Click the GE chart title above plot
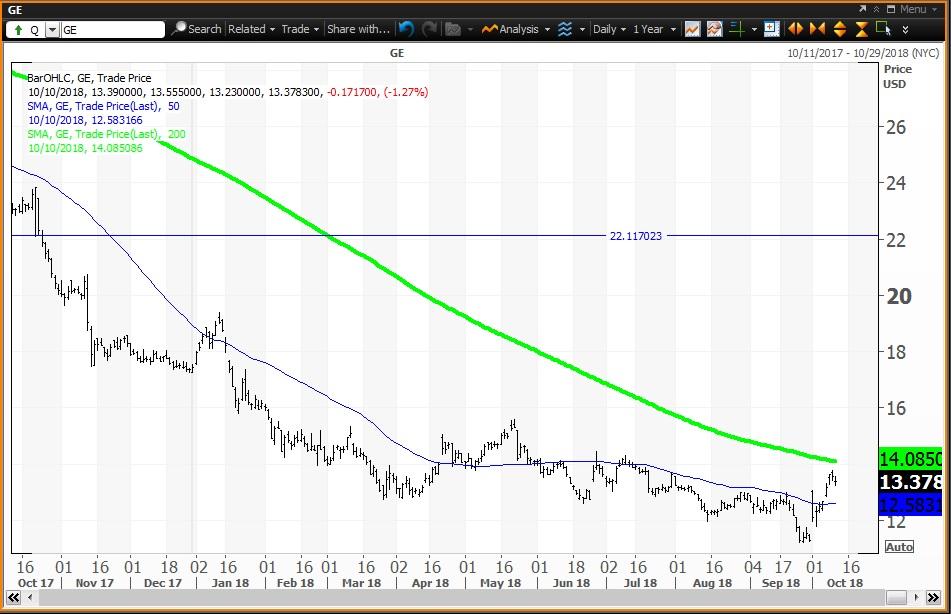Screen dimensions: 951x614 [x=397, y=53]
